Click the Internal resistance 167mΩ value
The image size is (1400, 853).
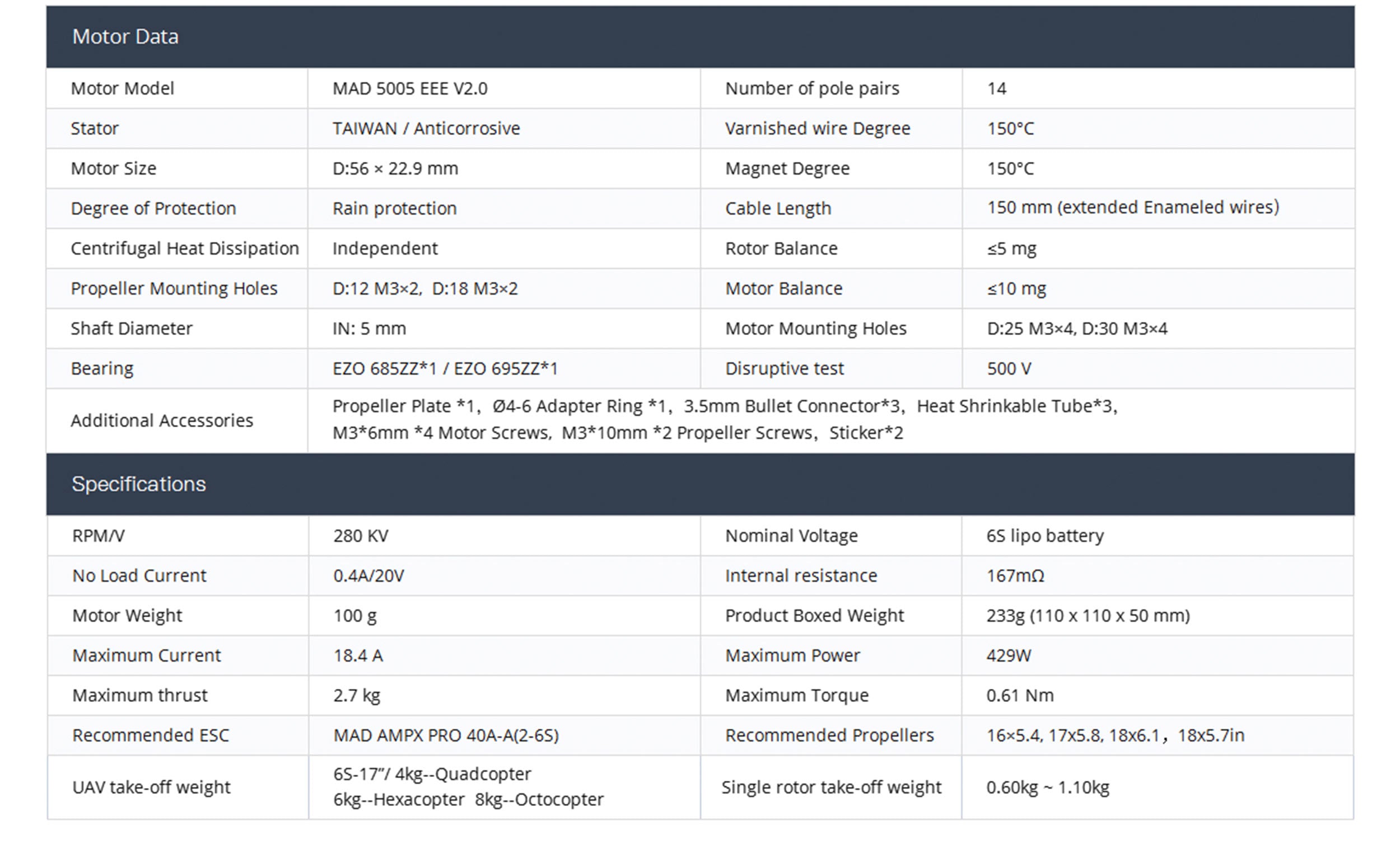click(1015, 576)
